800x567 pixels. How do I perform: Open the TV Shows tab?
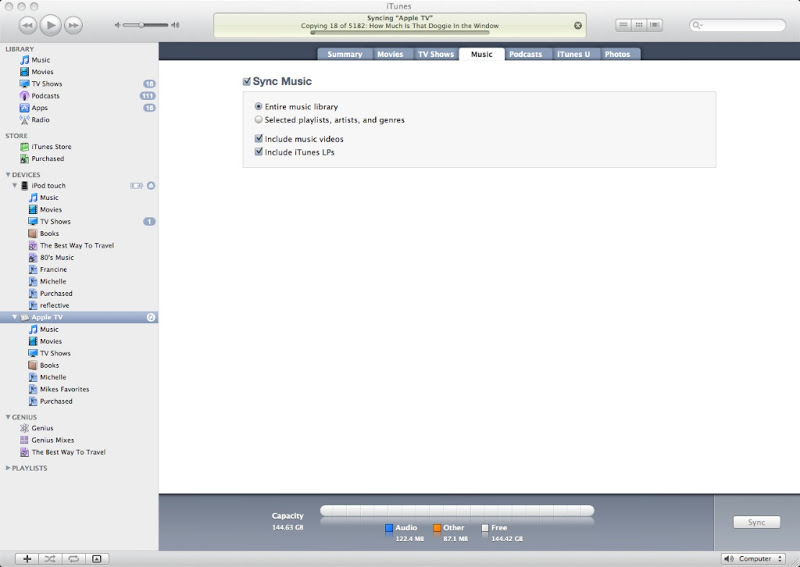pyautogui.click(x=436, y=54)
